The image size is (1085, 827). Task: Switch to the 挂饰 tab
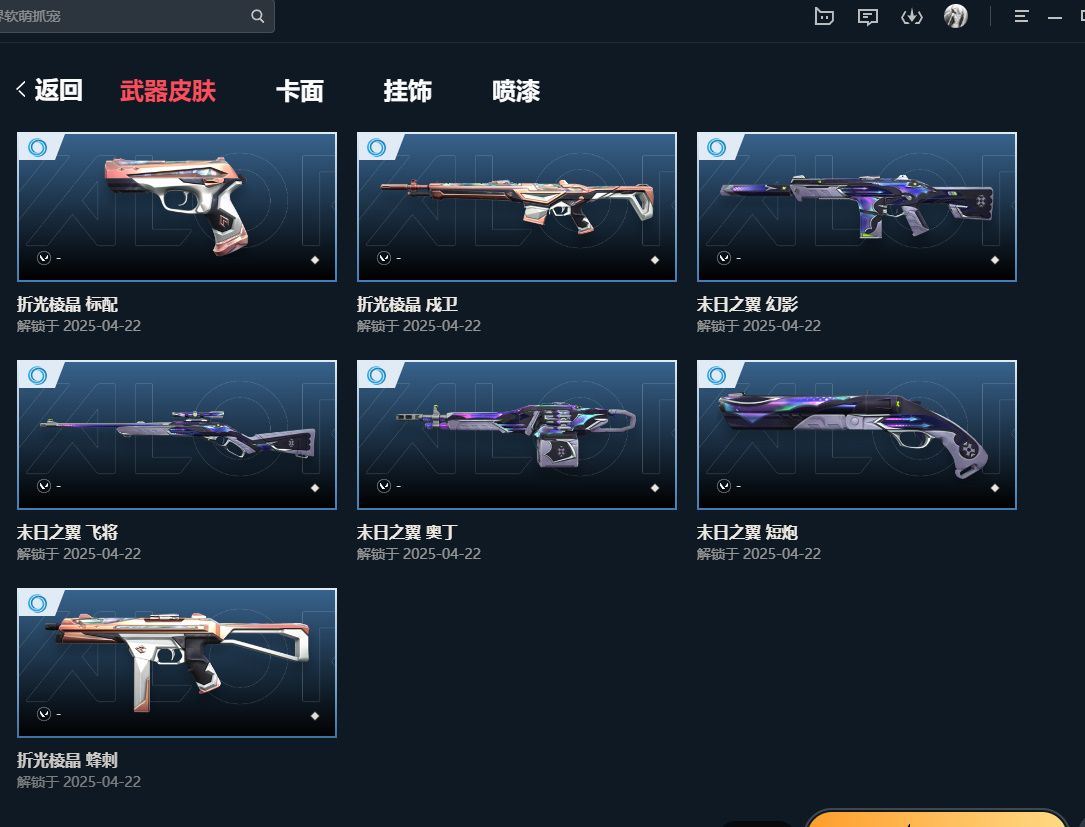[x=408, y=91]
